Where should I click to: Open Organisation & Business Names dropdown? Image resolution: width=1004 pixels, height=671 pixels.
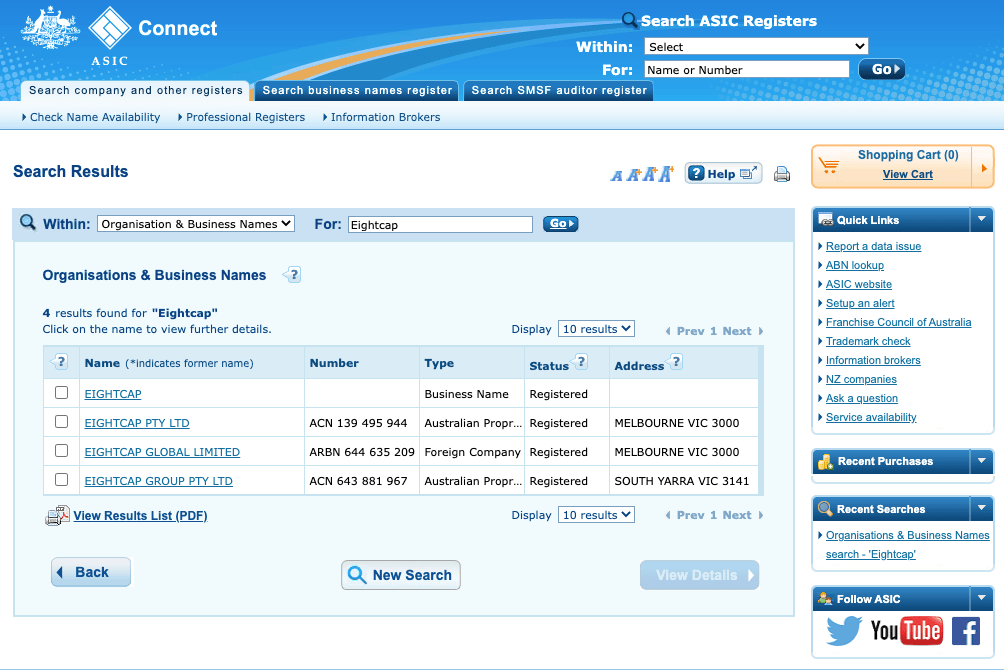[x=196, y=224]
